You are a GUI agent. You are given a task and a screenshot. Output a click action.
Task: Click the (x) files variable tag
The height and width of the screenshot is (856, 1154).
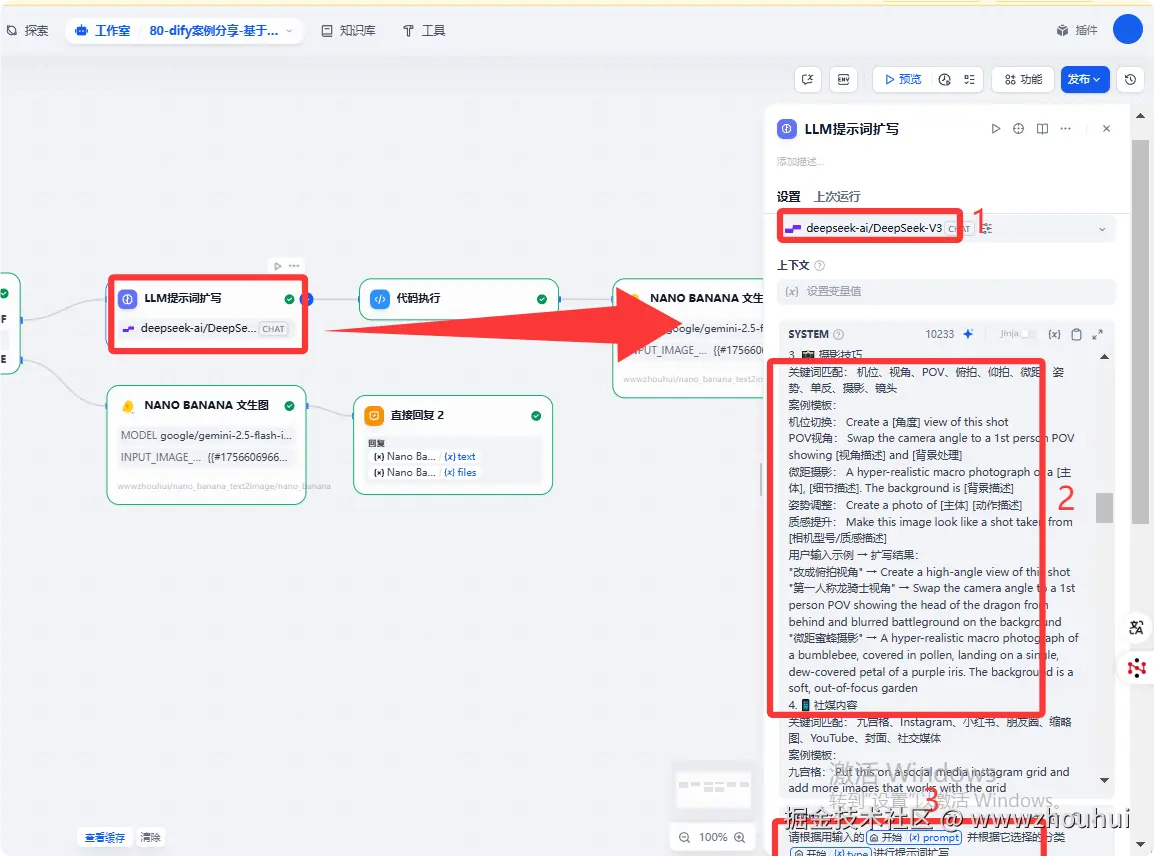click(460, 473)
